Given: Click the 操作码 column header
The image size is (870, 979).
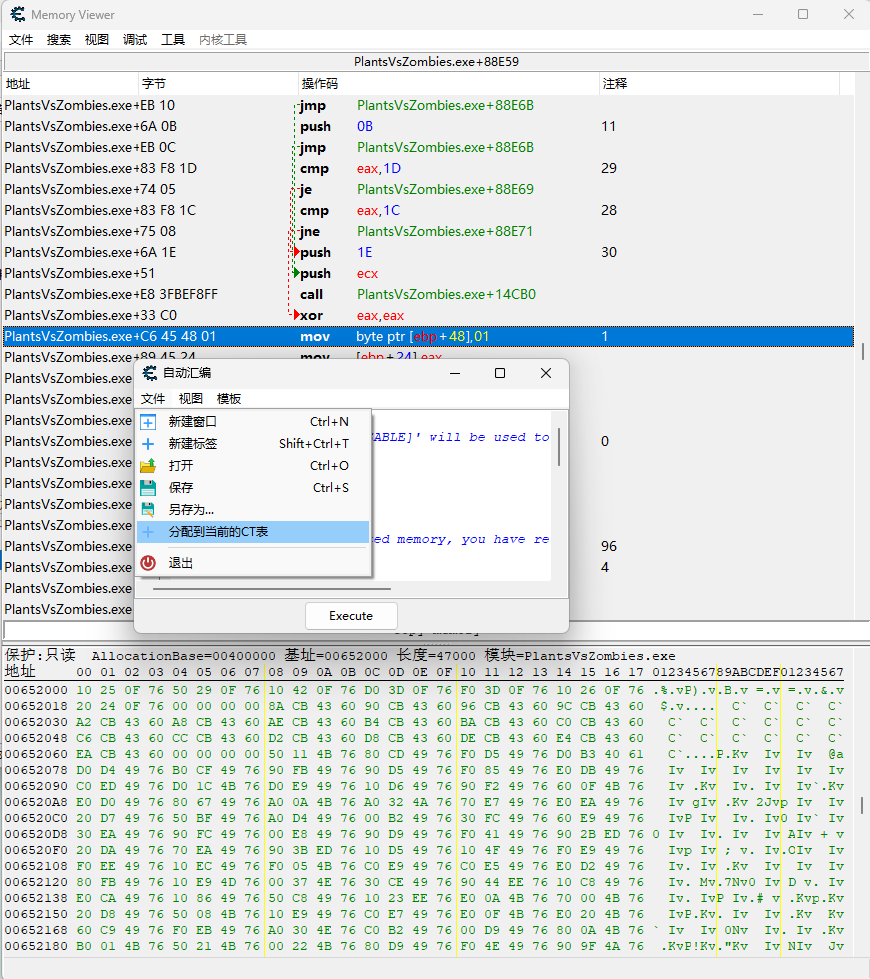Looking at the screenshot, I should [320, 84].
